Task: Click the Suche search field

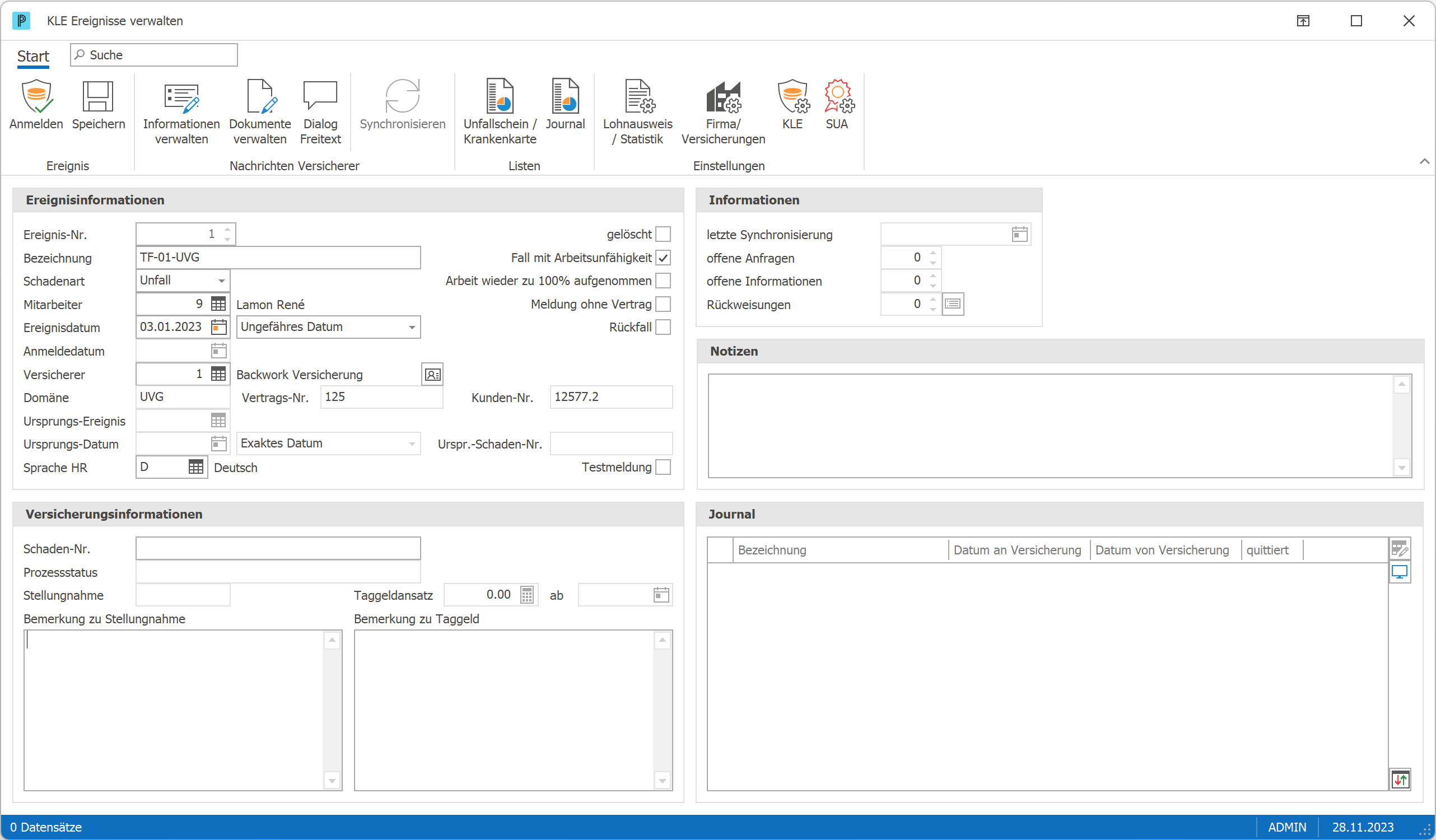Action: [x=154, y=55]
